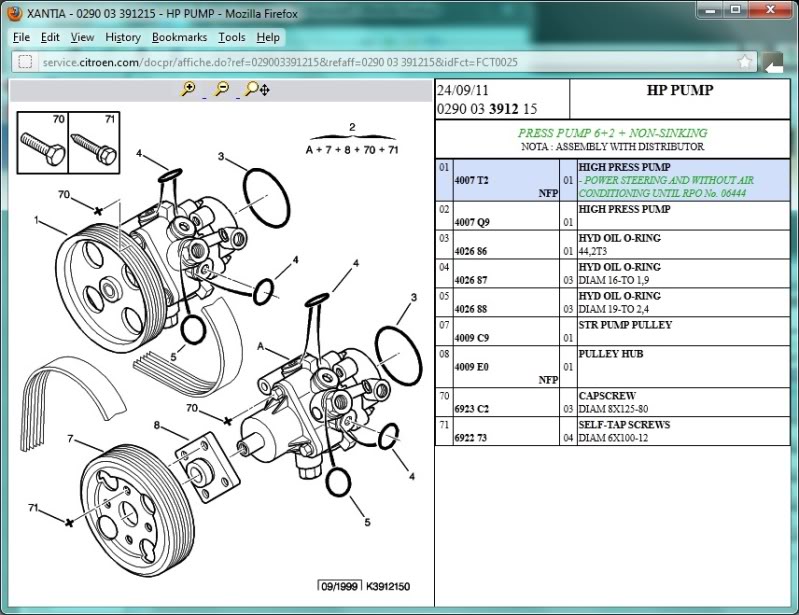This screenshot has height=615, width=799.
Task: Maximize the Firefox window
Action: [735, 9]
